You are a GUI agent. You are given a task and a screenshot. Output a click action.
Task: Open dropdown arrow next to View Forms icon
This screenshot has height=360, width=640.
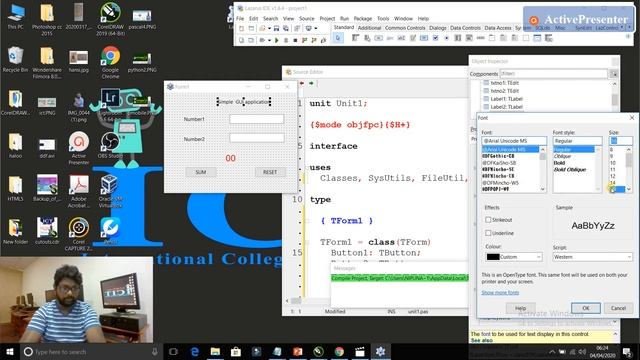316,28
